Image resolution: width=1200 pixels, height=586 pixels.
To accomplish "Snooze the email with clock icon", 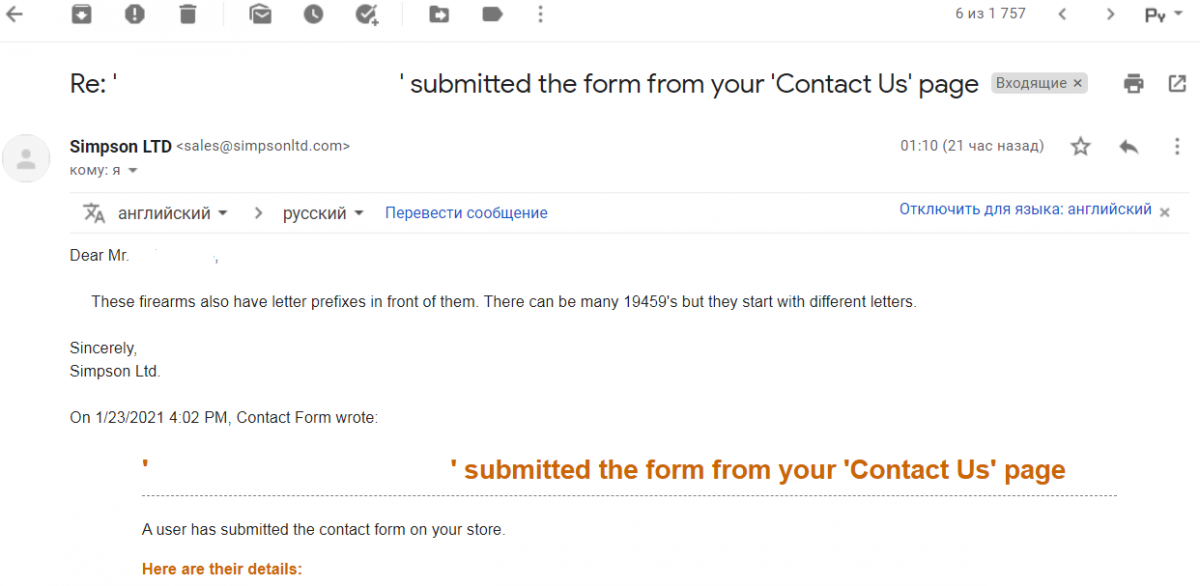I will point(314,14).
